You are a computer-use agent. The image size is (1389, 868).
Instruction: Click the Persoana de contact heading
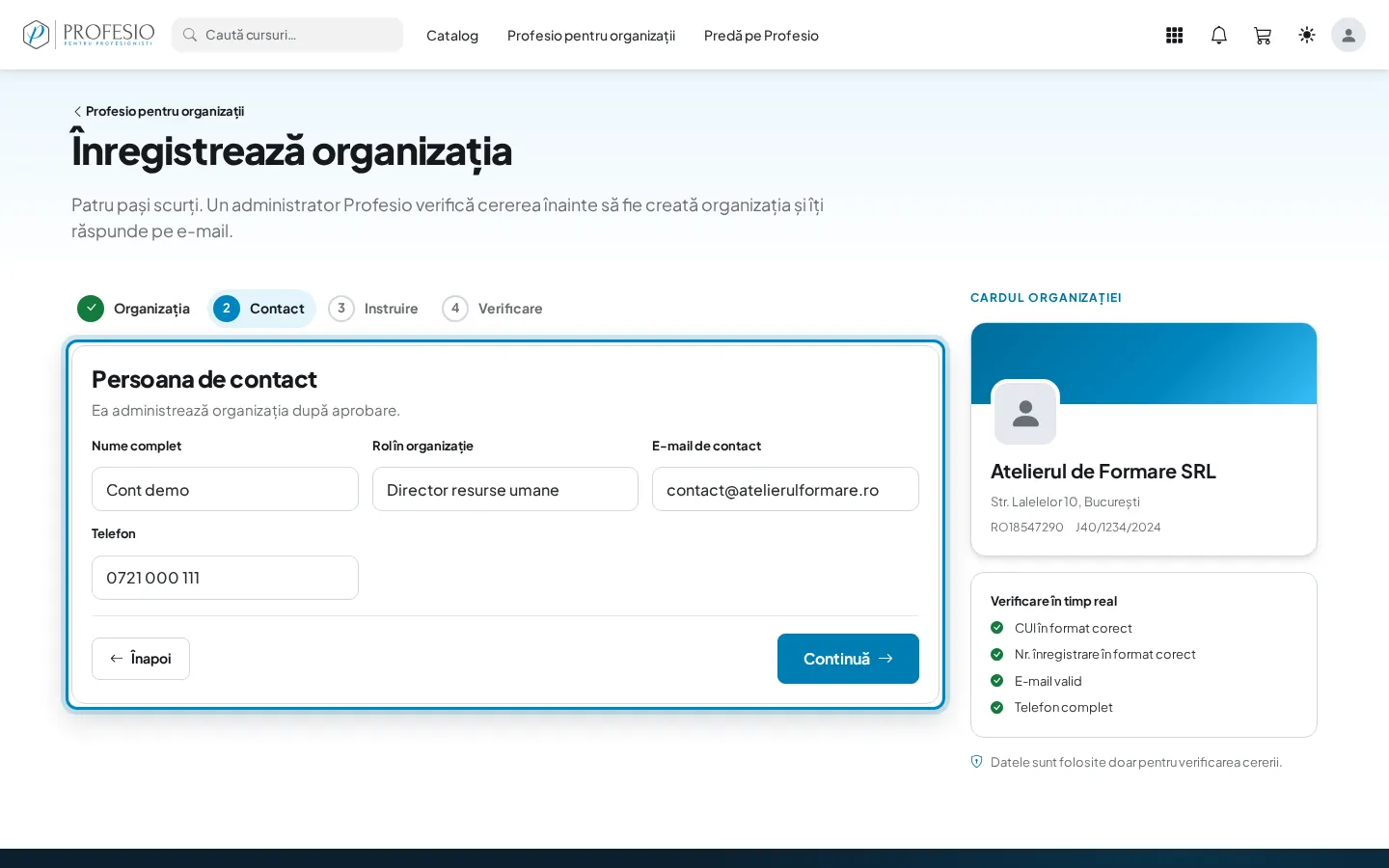point(204,379)
